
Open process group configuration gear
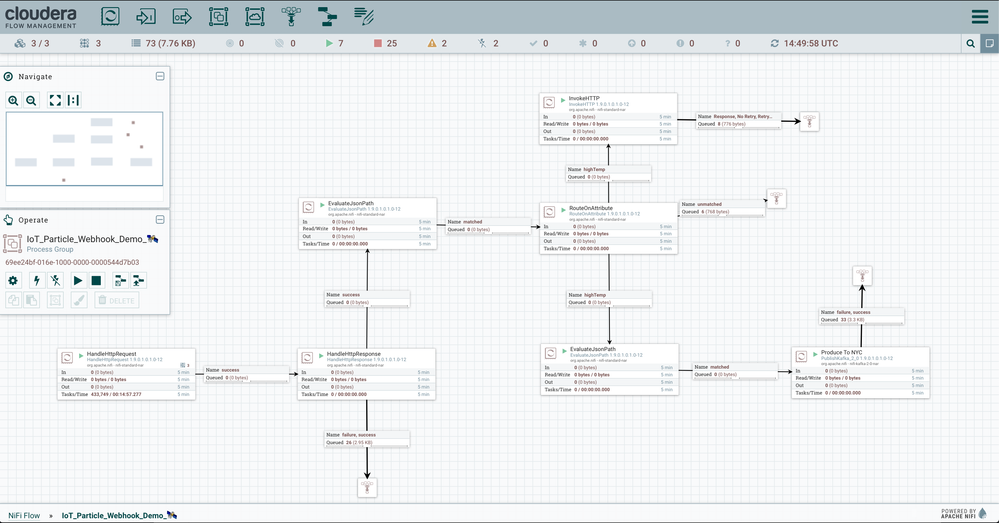coord(13,280)
